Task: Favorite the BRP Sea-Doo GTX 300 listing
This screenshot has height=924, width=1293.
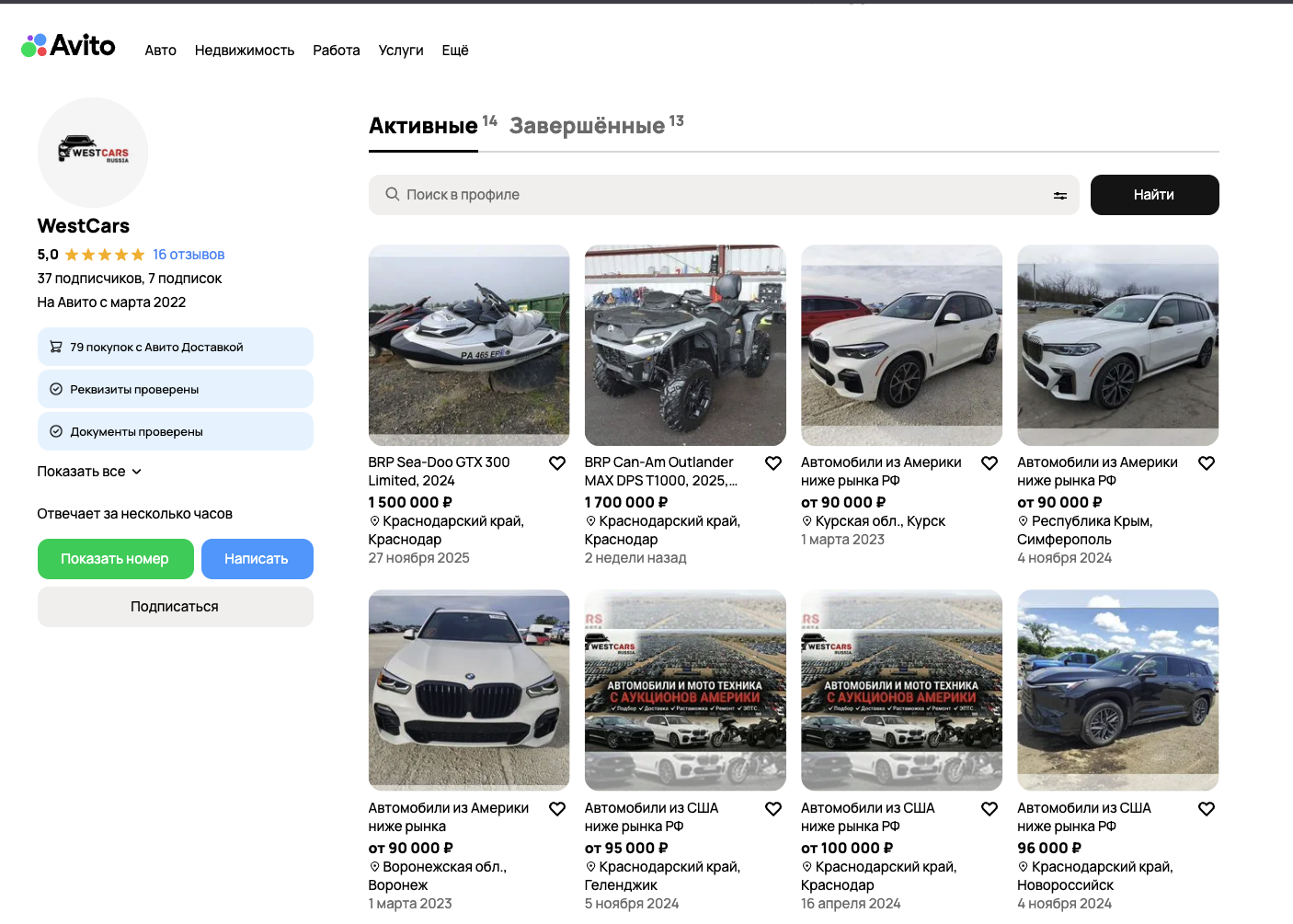Action: pyautogui.click(x=557, y=463)
